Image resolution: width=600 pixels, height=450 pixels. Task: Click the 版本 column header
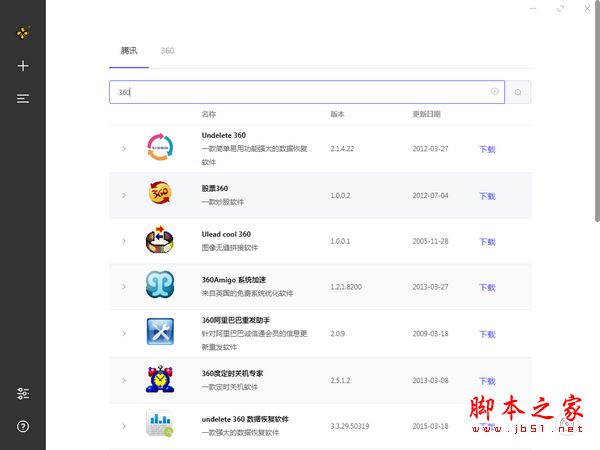[x=337, y=114]
